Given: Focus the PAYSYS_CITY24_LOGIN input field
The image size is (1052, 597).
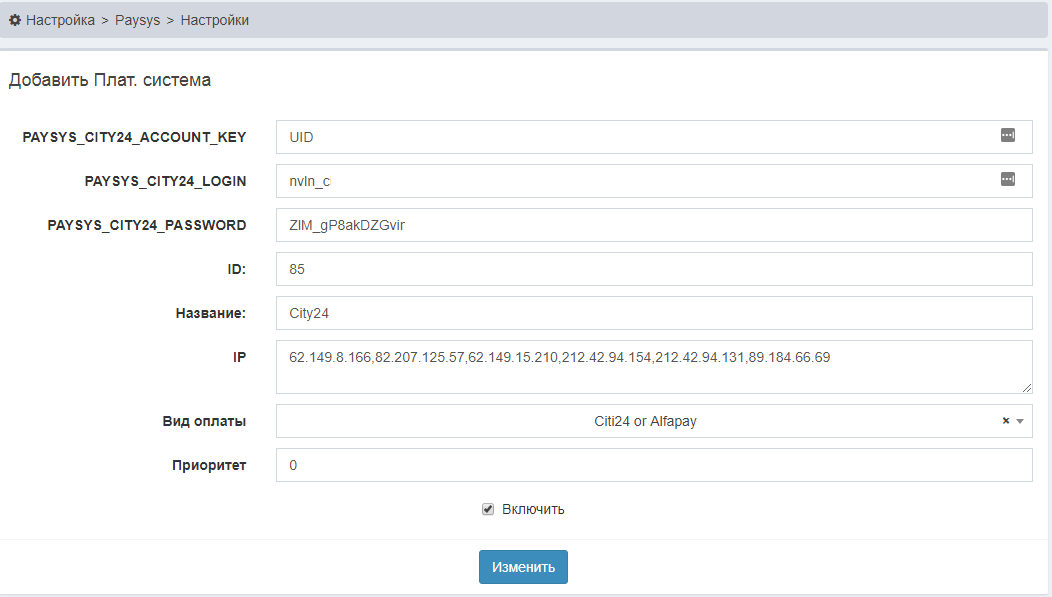Looking at the screenshot, I should click(x=654, y=181).
